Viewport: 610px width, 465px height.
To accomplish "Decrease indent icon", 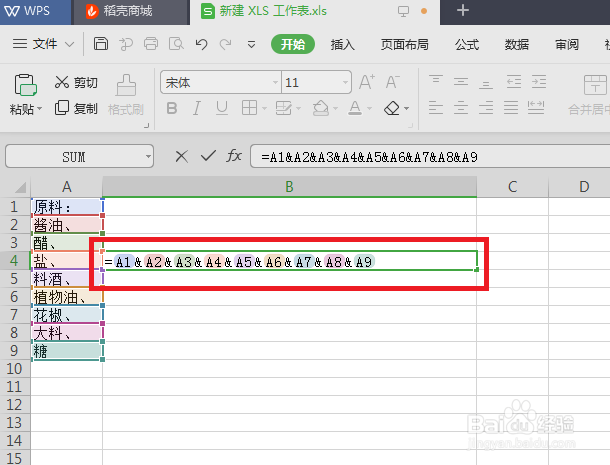I will point(514,82).
